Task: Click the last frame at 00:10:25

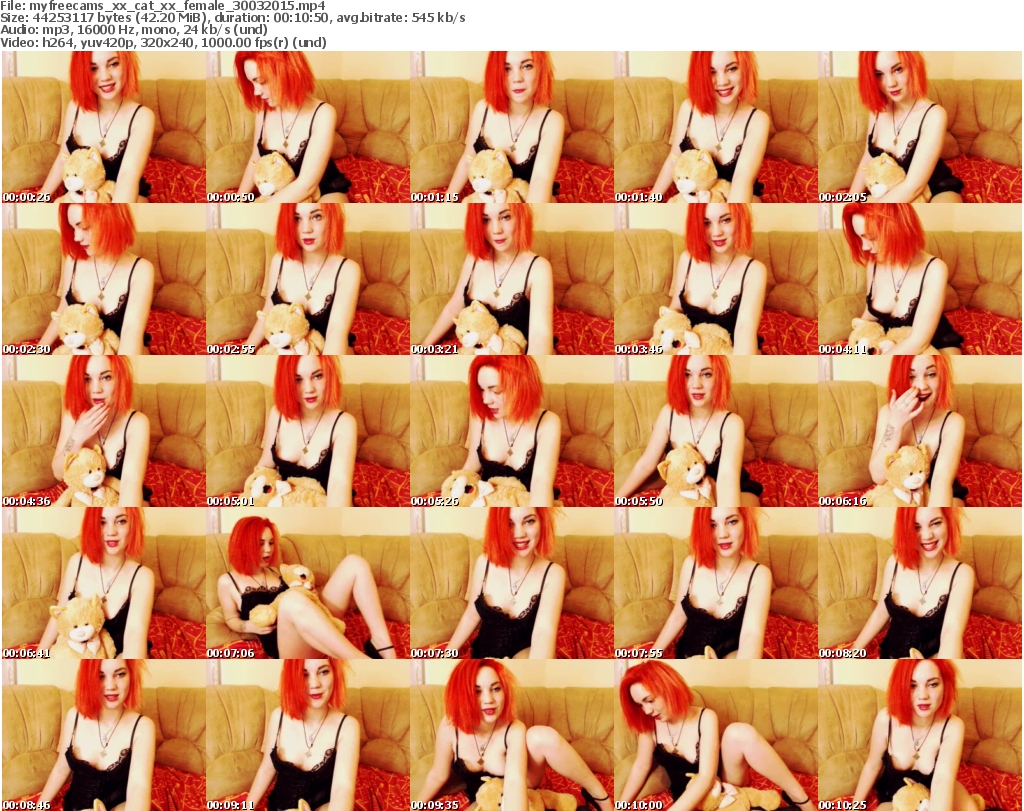Action: coord(920,735)
